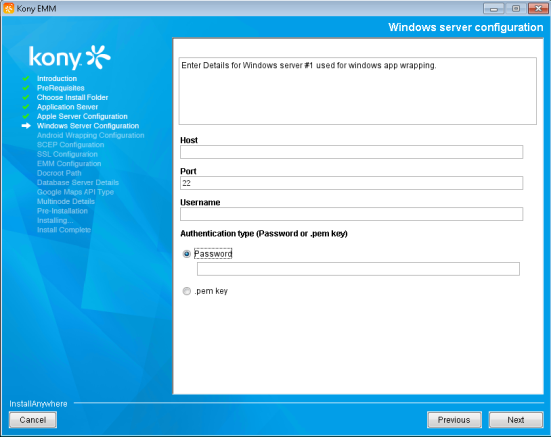Viewport: 551px width, 437px height.
Task: Click the Next button
Action: pyautogui.click(x=516, y=420)
